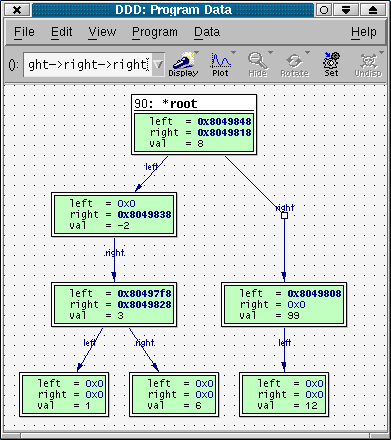This screenshot has width=391, height=440.
Task: Click the Undisp toolbar icon
Action: tap(368, 65)
